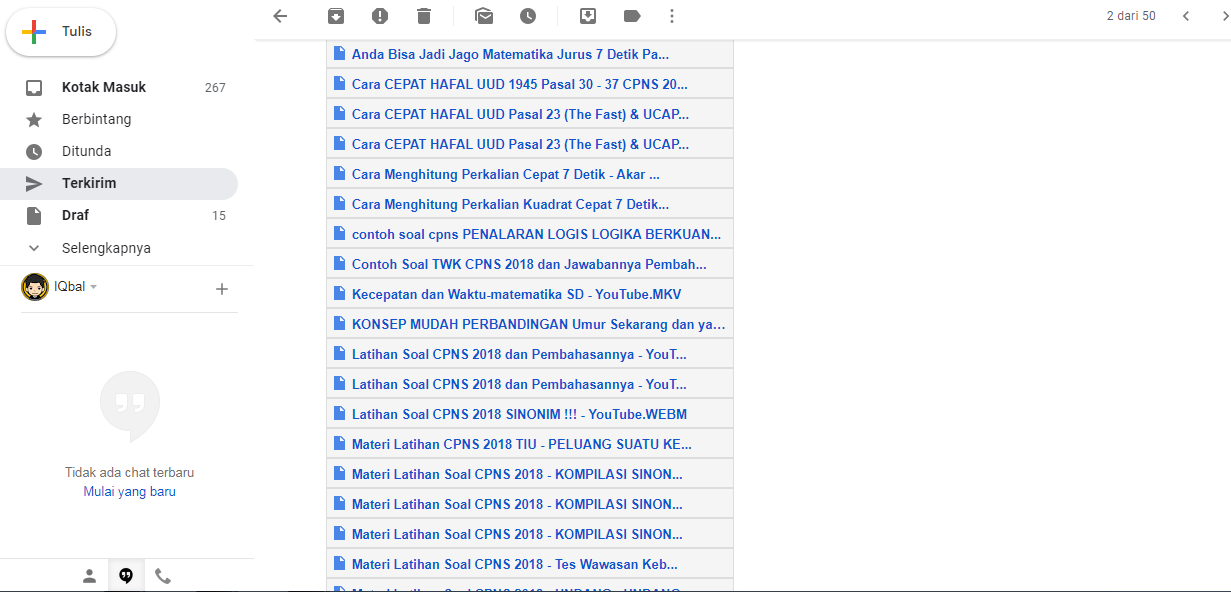
Task: Snooze the email with the clock icon
Action: point(528,16)
